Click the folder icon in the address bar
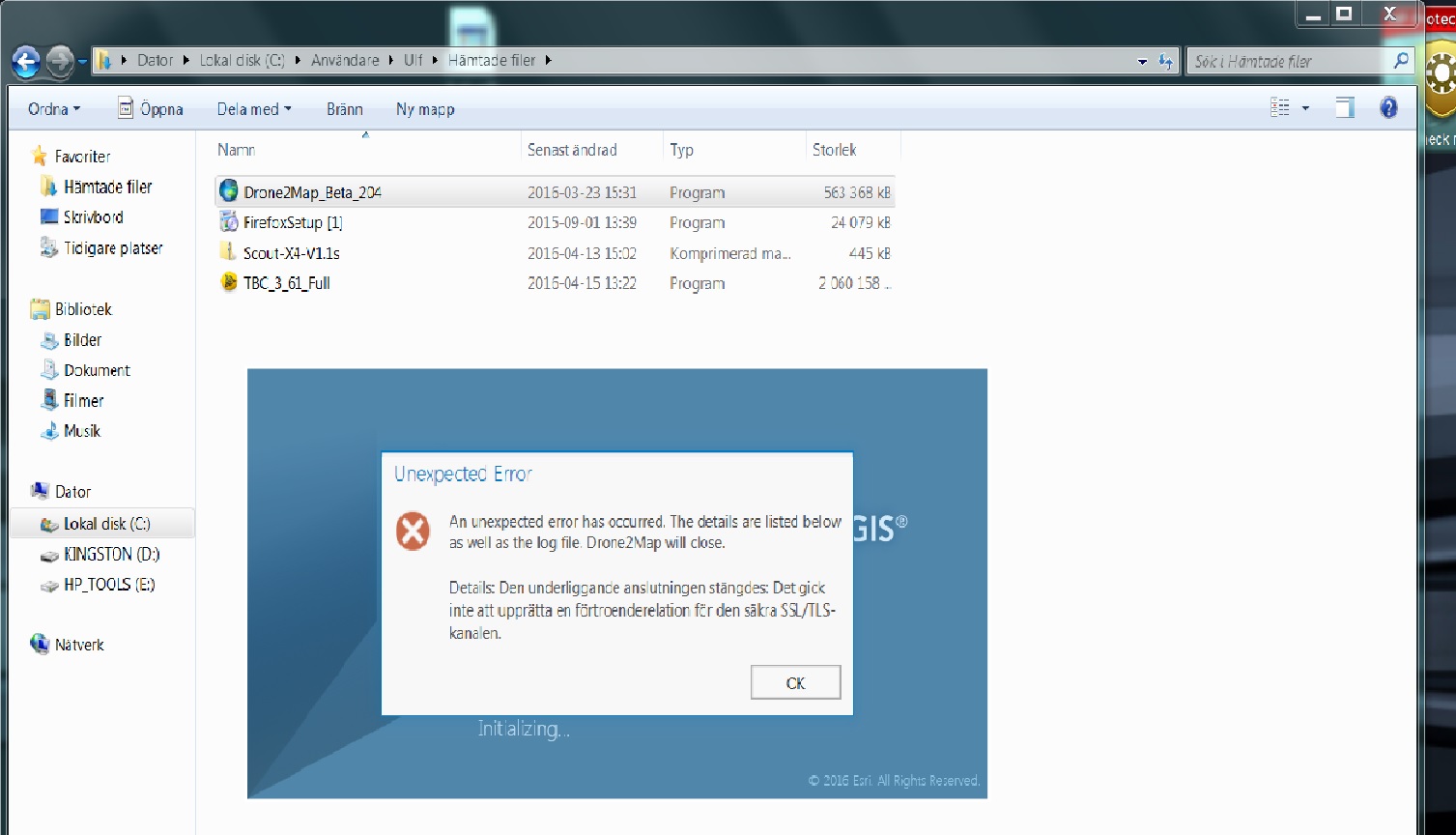 (x=104, y=61)
